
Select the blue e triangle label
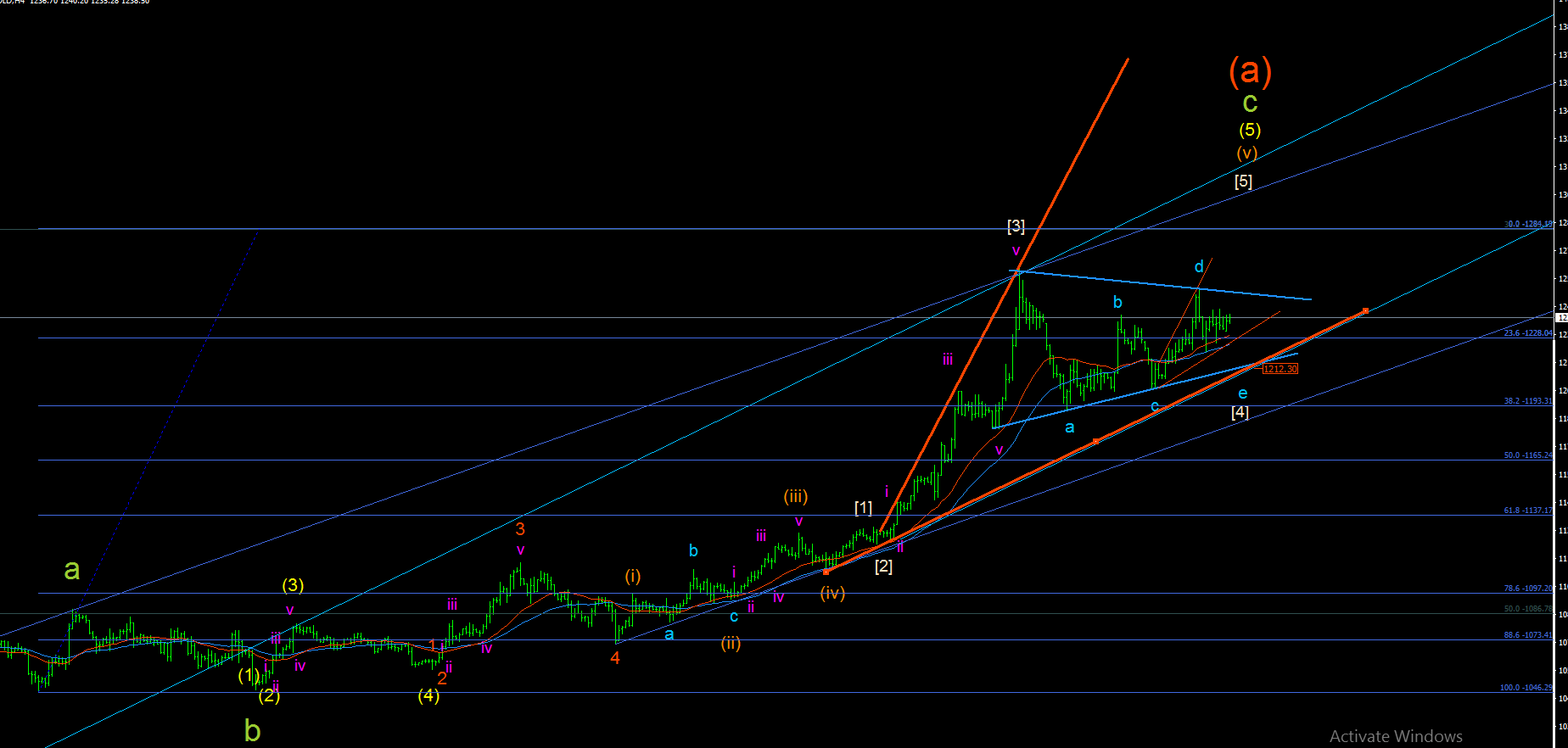click(x=1243, y=394)
